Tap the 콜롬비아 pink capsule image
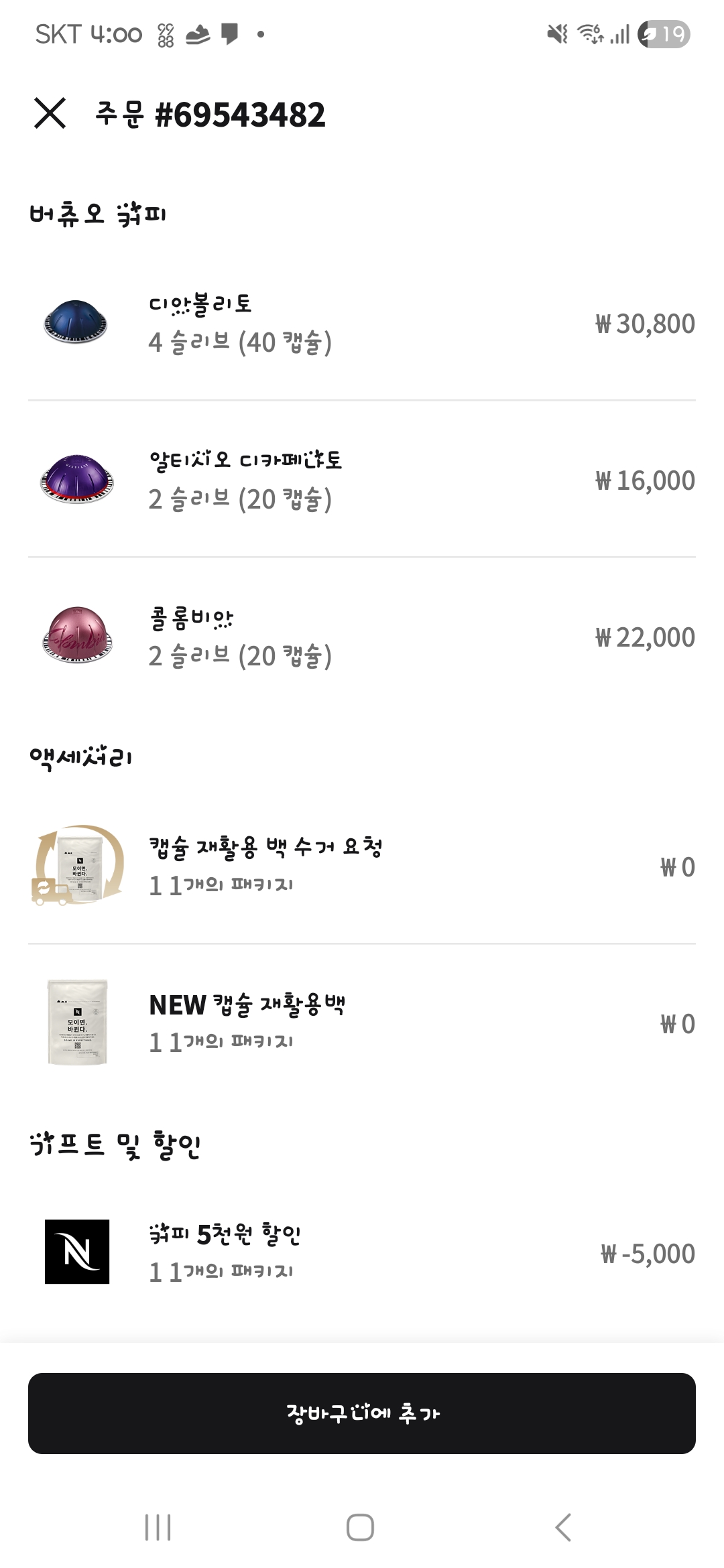This screenshot has height=1568, width=724. coord(76,636)
